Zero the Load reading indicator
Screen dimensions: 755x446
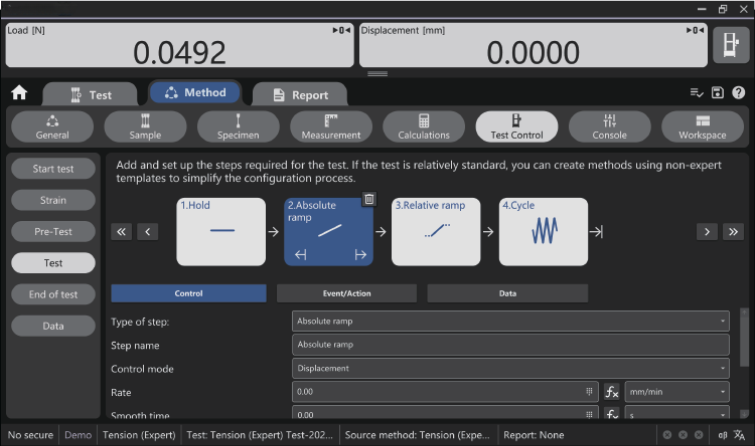pos(340,31)
